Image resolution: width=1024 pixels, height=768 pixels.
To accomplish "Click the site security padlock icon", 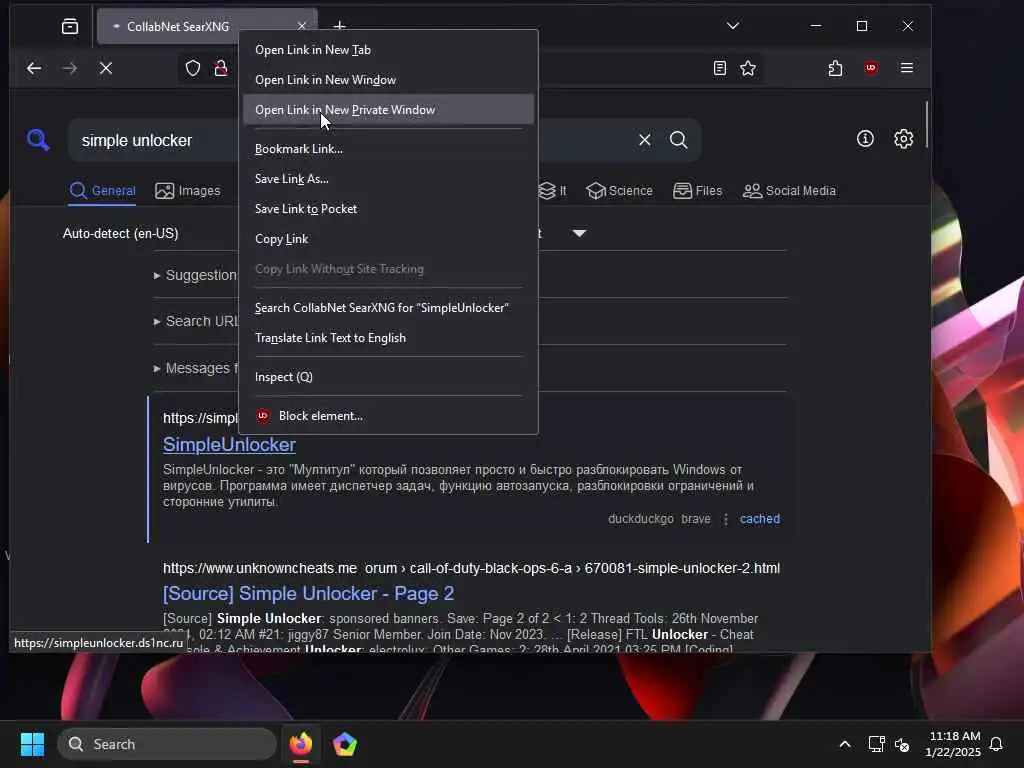I will [221, 68].
